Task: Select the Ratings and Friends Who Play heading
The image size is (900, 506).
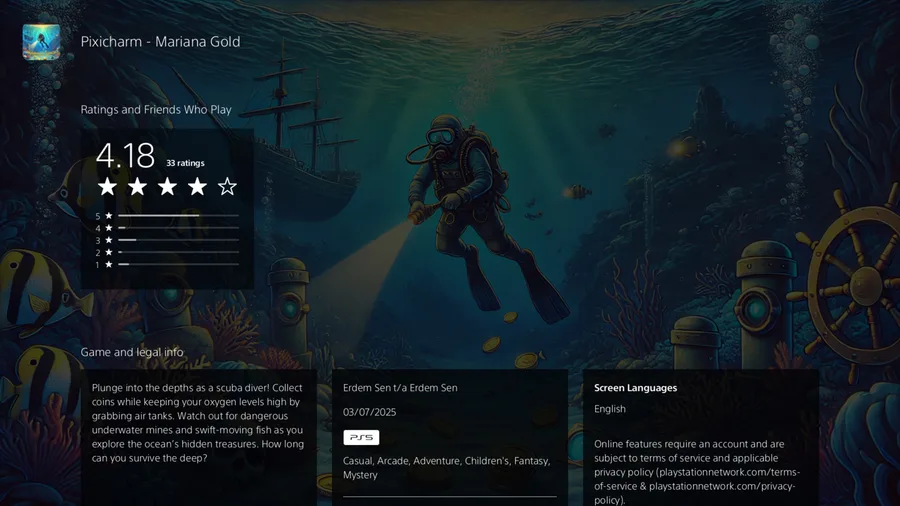Action: [x=156, y=110]
